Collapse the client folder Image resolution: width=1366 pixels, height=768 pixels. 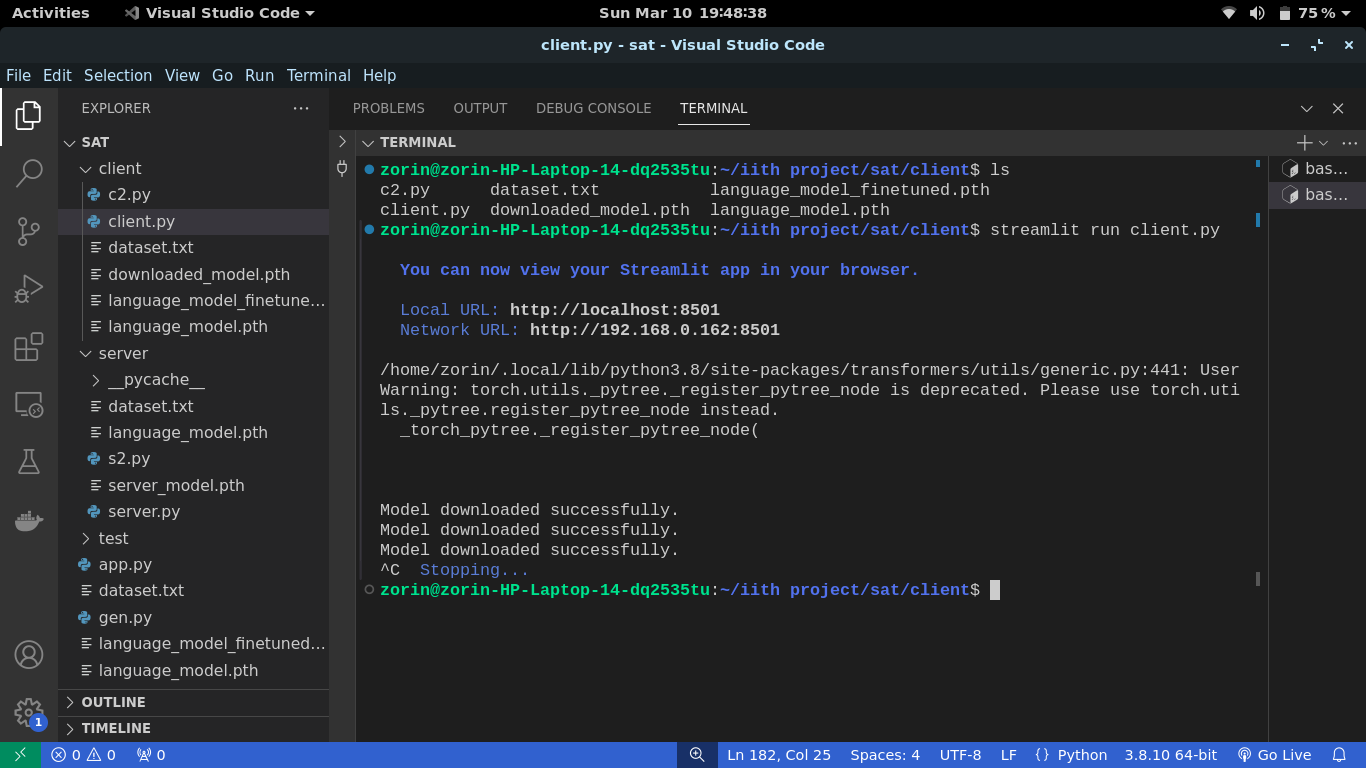193,168
